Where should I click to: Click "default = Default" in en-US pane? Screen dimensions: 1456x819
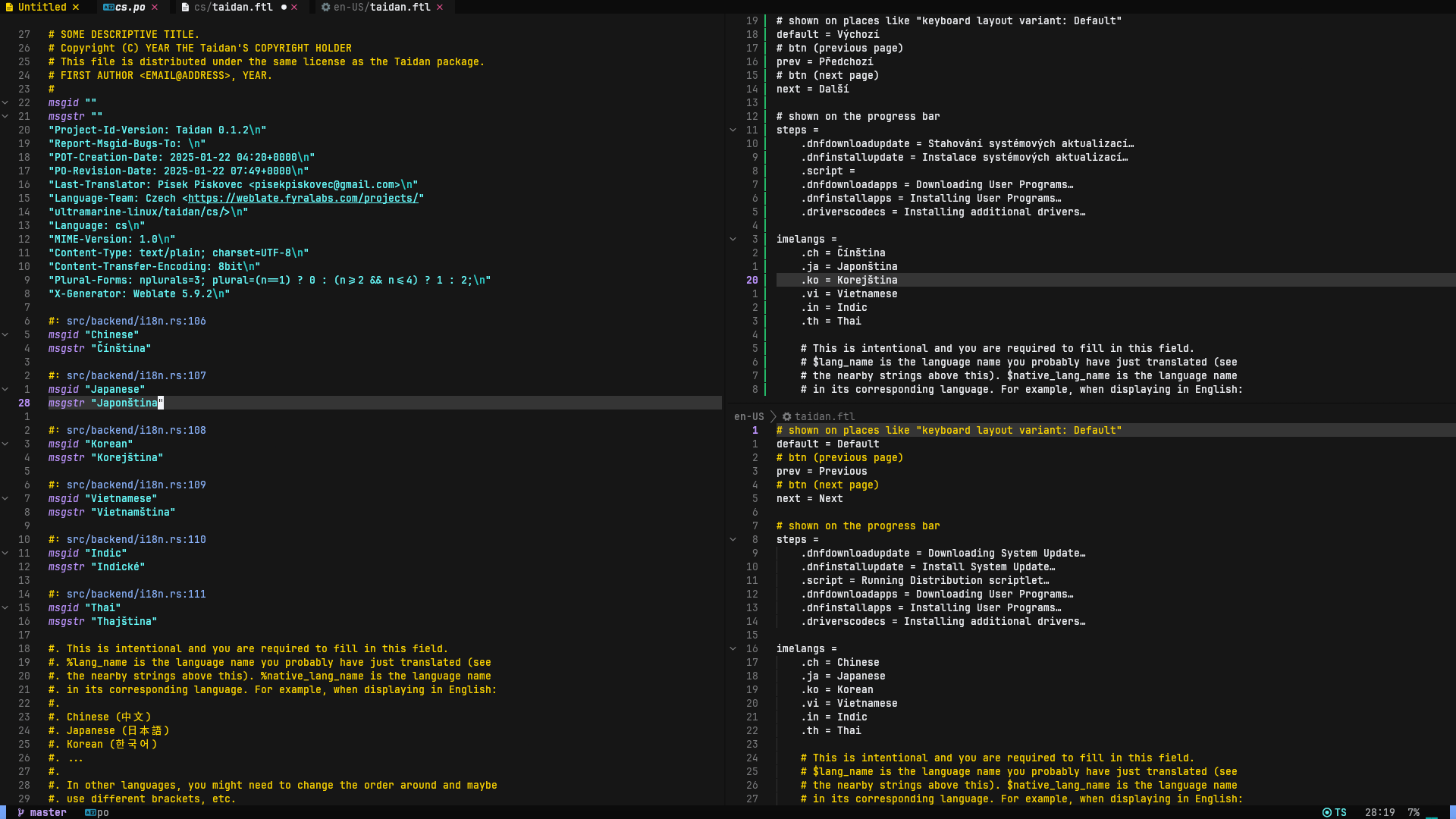828,444
